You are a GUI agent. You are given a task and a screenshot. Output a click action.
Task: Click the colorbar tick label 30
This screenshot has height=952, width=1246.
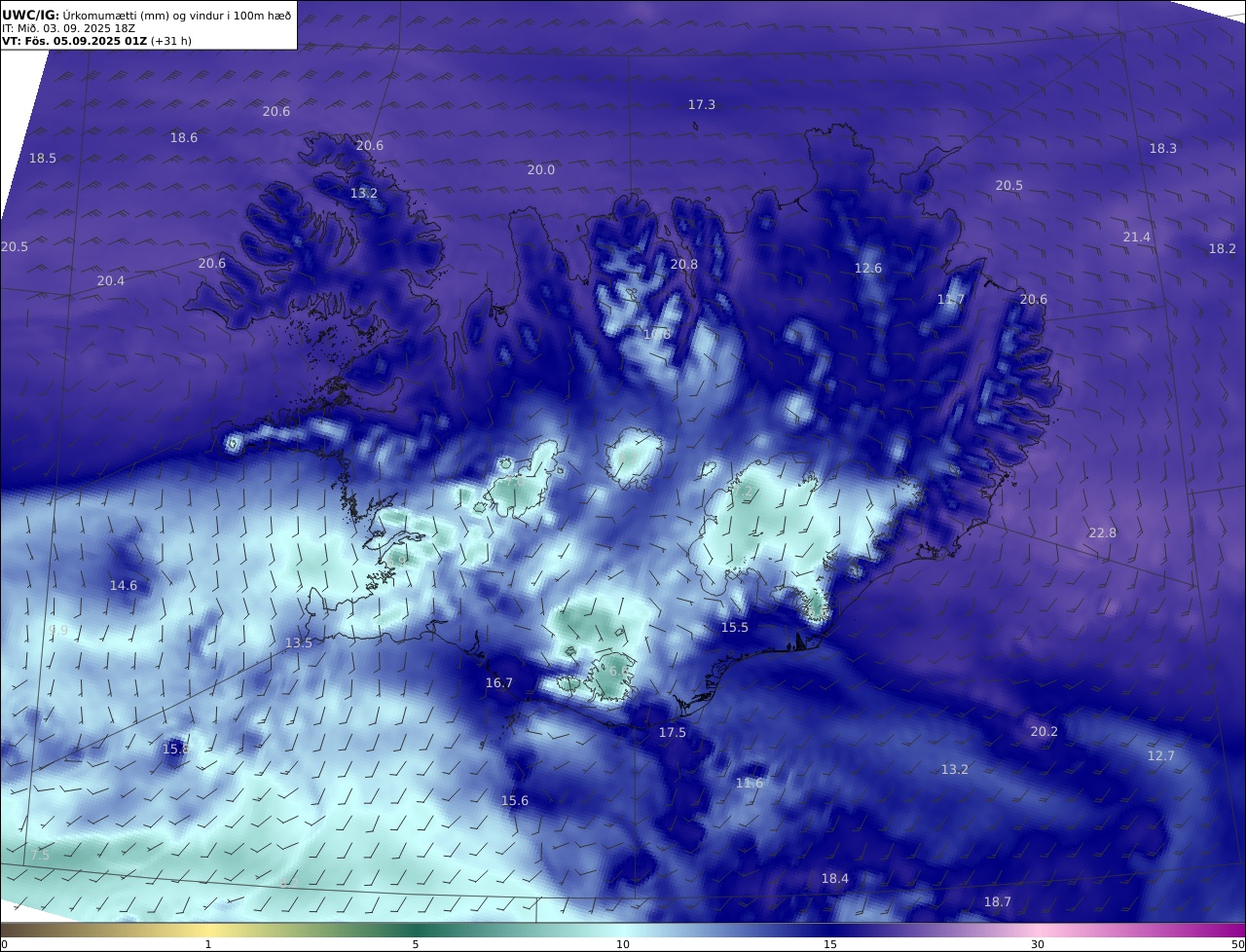tap(1038, 944)
